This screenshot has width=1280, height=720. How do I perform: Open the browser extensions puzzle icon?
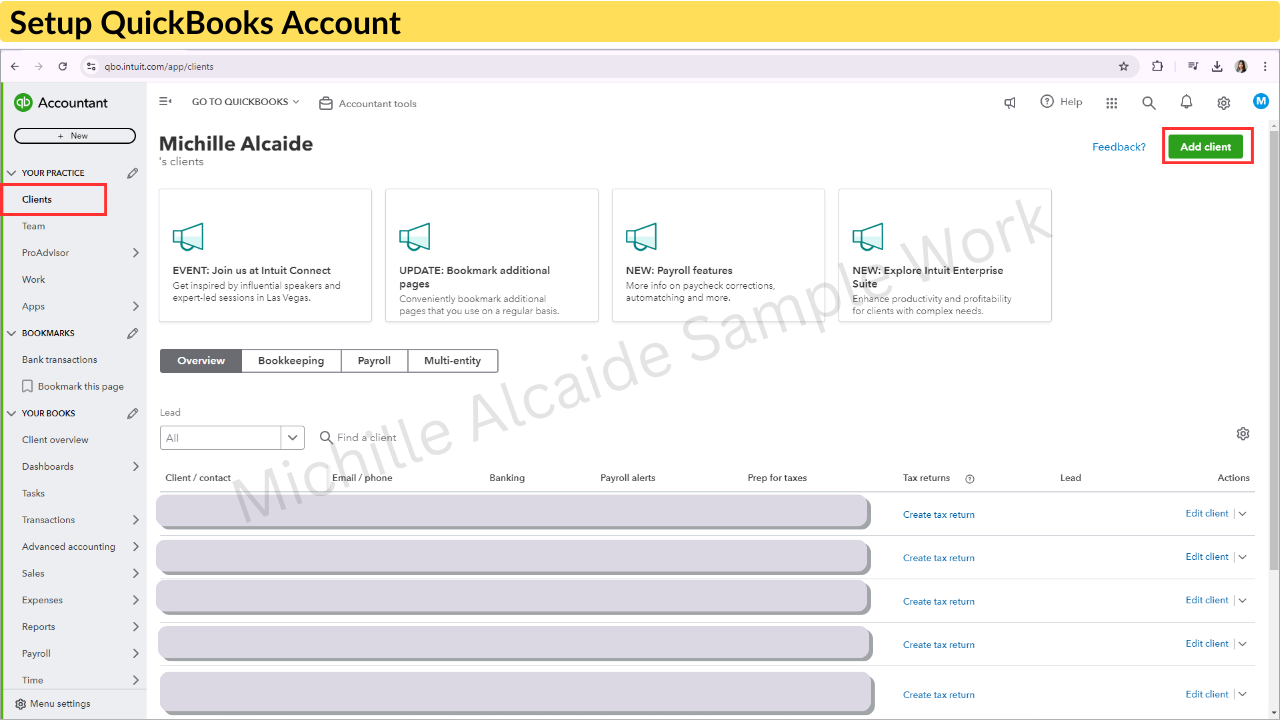click(x=1157, y=67)
